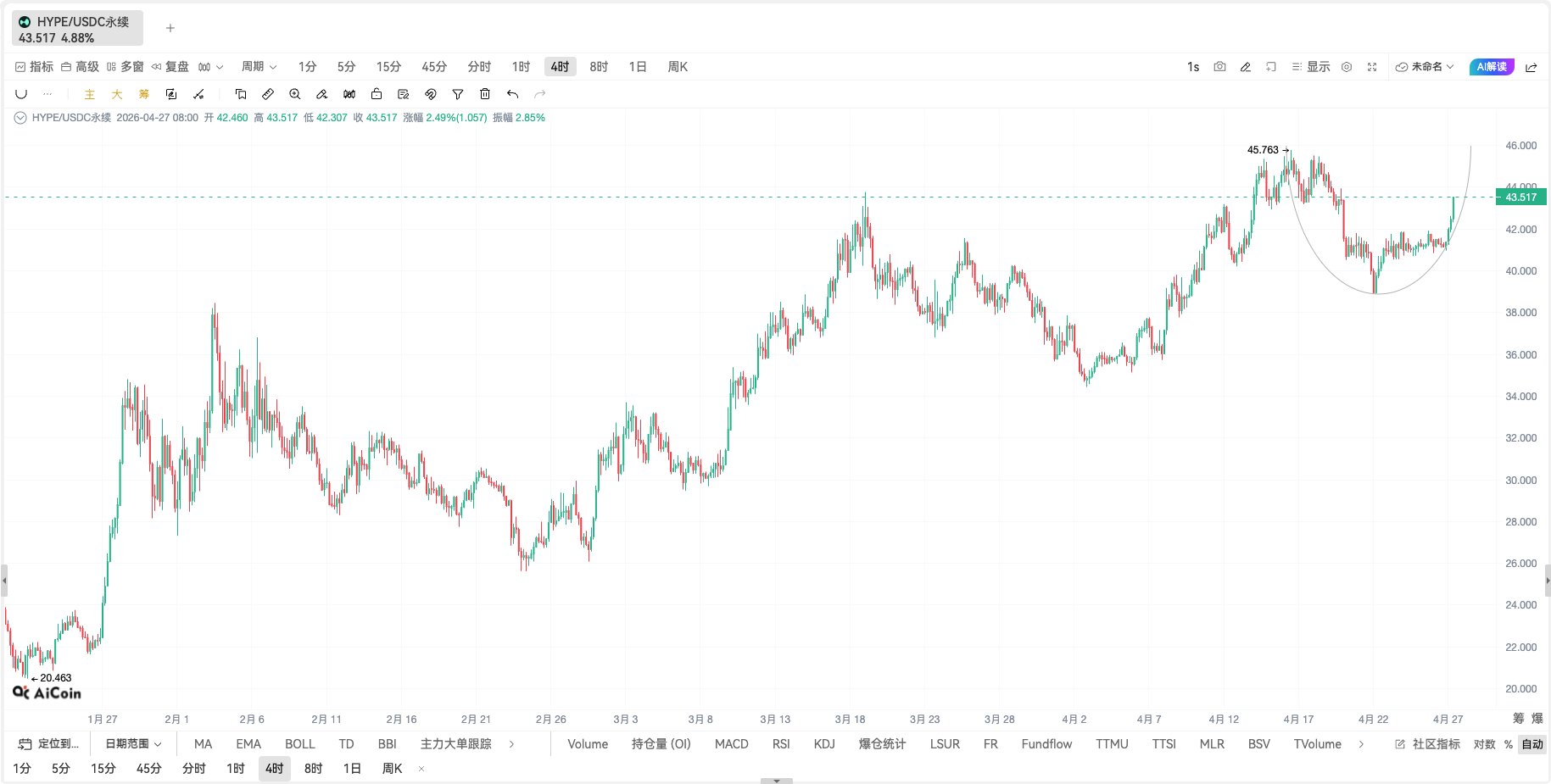Click the AI解读 button
1551x784 pixels.
coord(1492,67)
